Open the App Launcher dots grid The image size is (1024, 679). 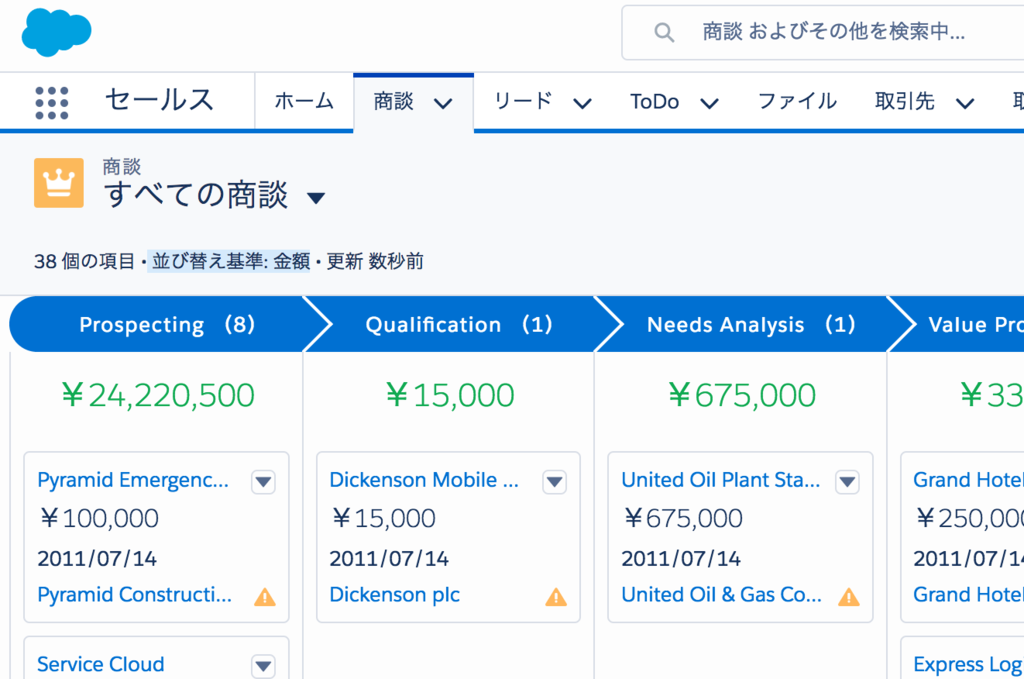click(52, 103)
